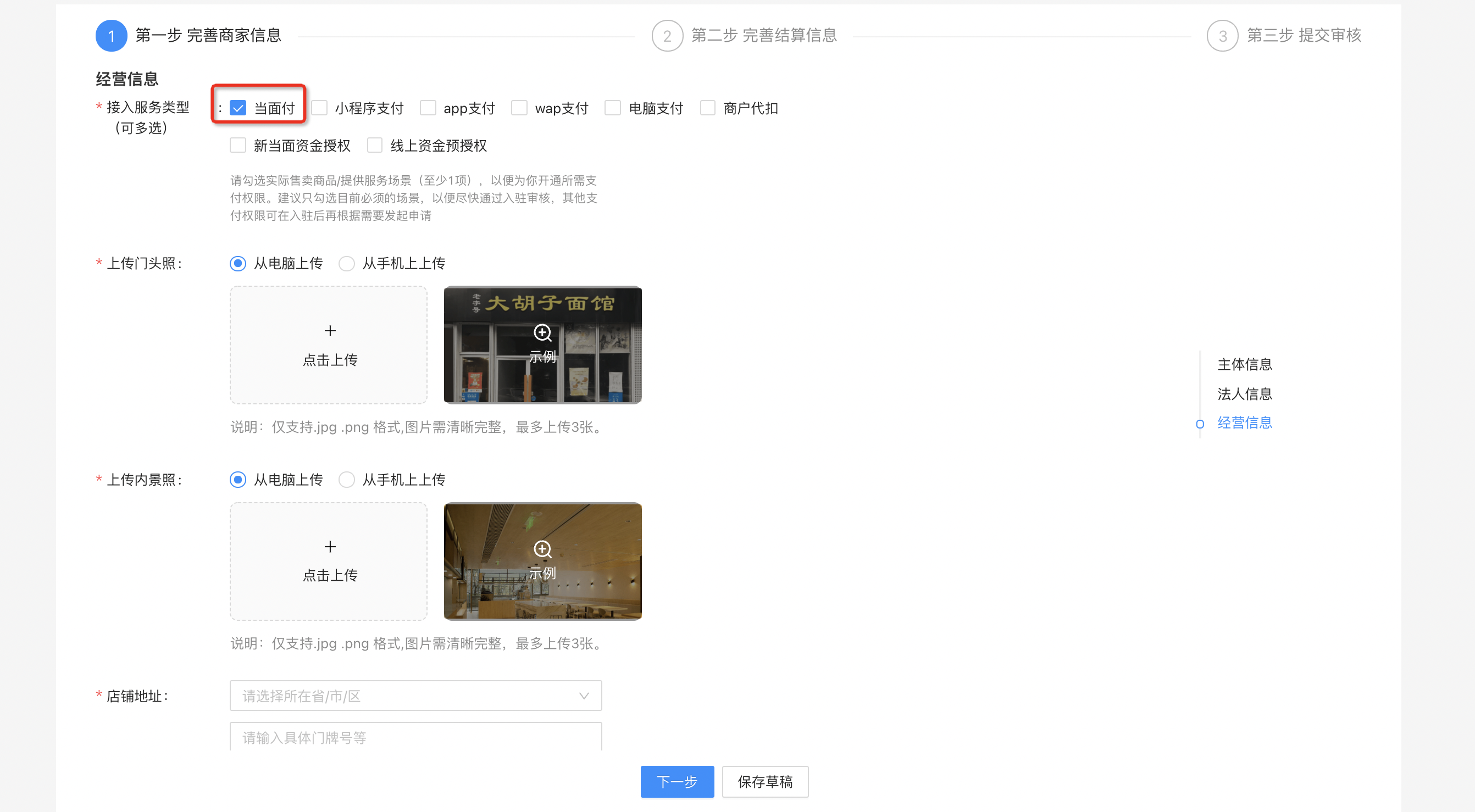Screen dimensions: 1475x812
Task: Check the 线上资金预授权 option
Action: pyautogui.click(x=374, y=146)
